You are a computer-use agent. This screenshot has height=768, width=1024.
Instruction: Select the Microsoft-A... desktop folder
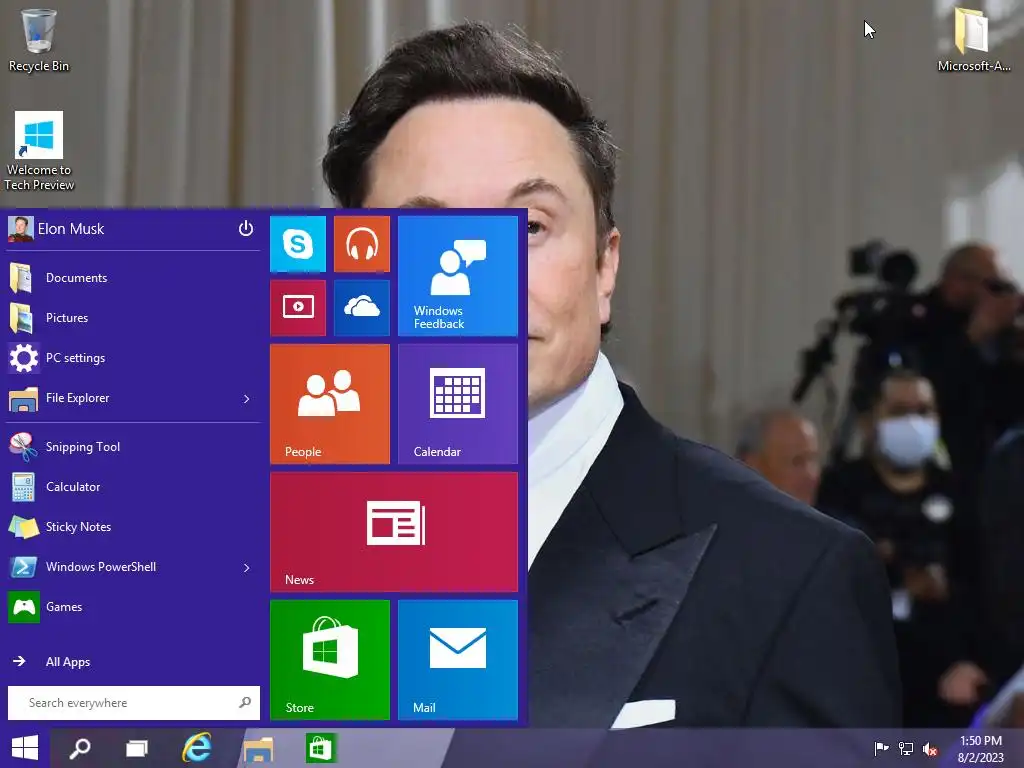coord(974,39)
